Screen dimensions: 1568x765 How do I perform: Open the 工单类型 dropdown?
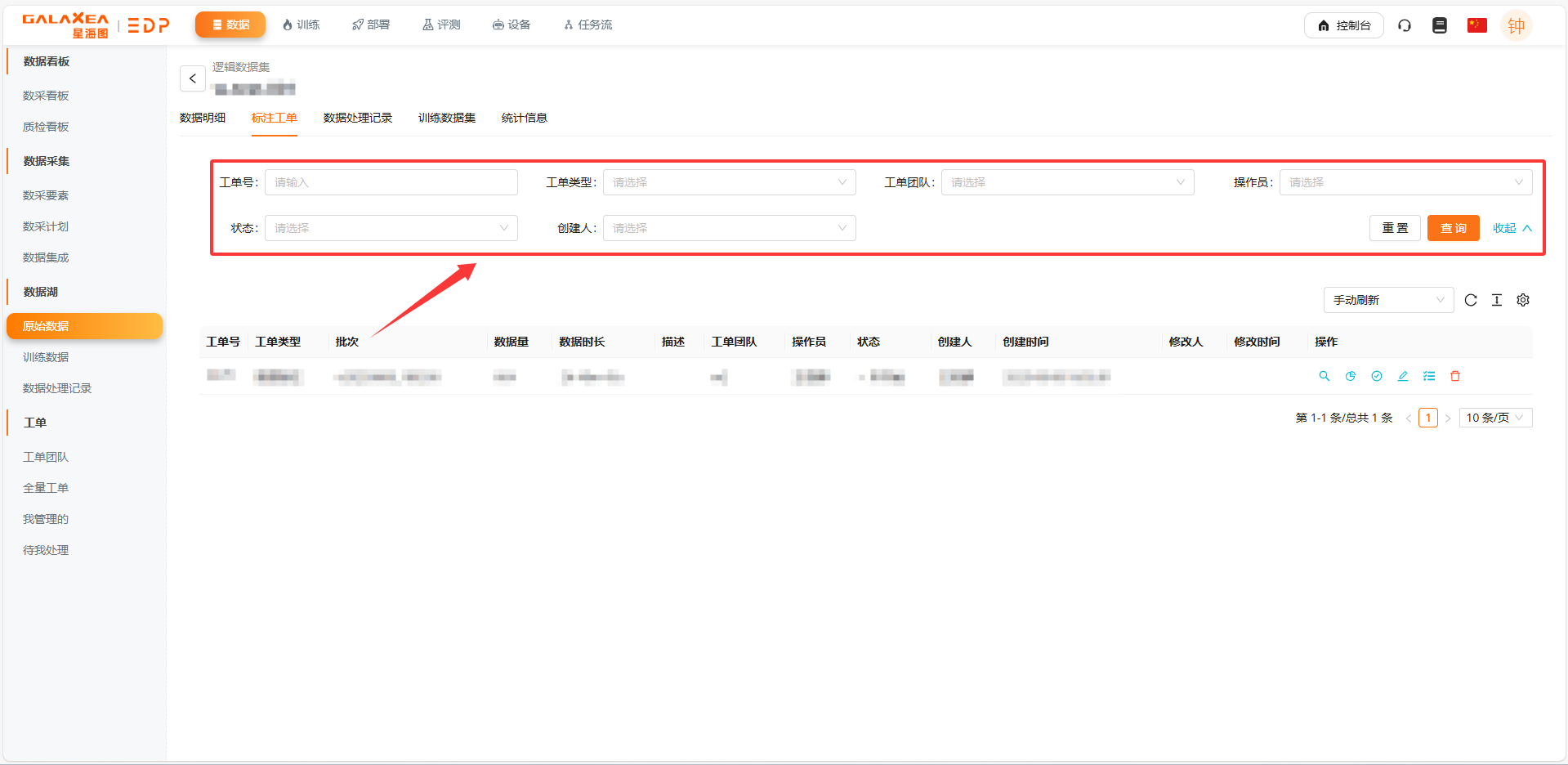click(x=729, y=182)
